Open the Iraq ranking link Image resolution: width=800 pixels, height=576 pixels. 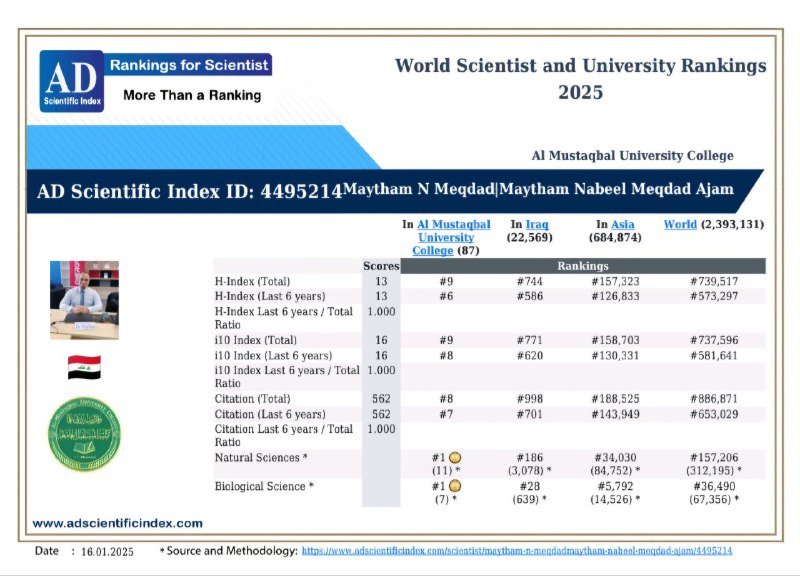537,224
